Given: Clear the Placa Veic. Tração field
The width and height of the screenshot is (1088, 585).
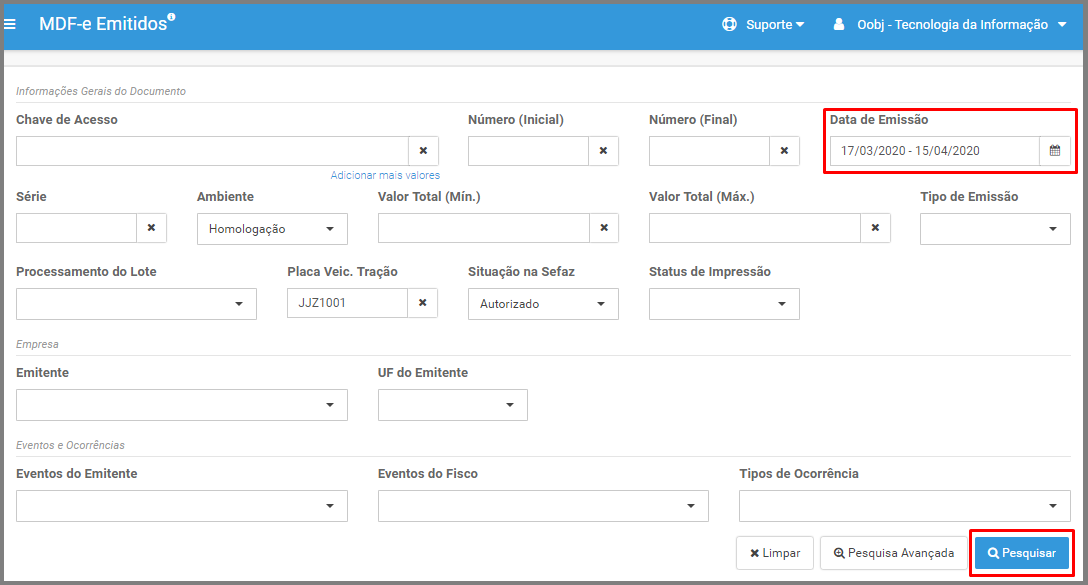Looking at the screenshot, I should pos(423,303).
